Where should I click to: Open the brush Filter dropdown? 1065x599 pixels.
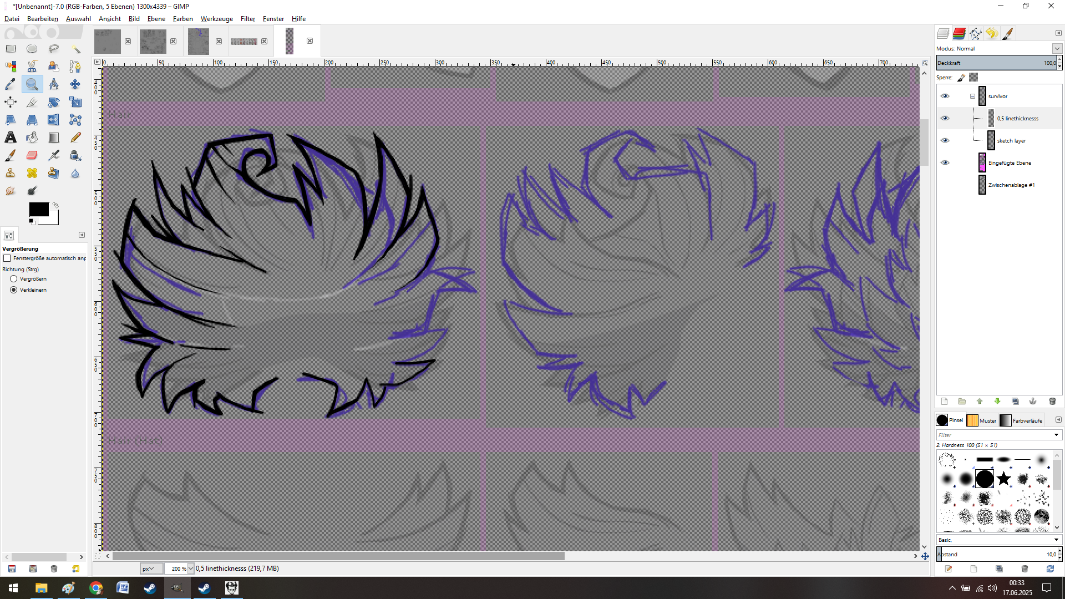tap(1057, 435)
